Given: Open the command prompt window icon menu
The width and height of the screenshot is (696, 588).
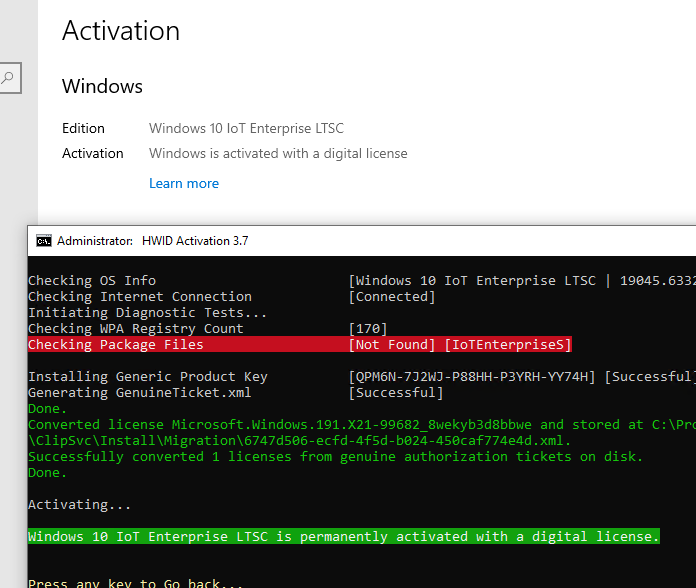Looking at the screenshot, I should pos(44,240).
